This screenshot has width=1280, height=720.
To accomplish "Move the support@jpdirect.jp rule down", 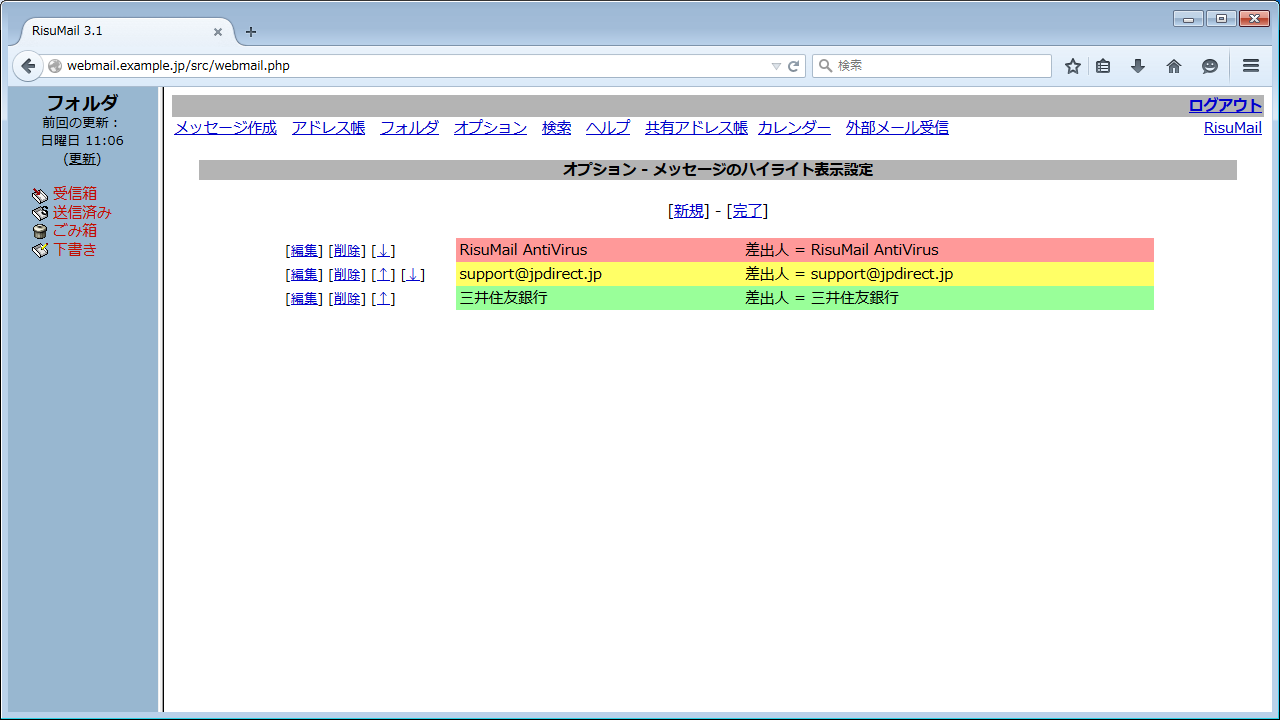I will (x=413, y=275).
